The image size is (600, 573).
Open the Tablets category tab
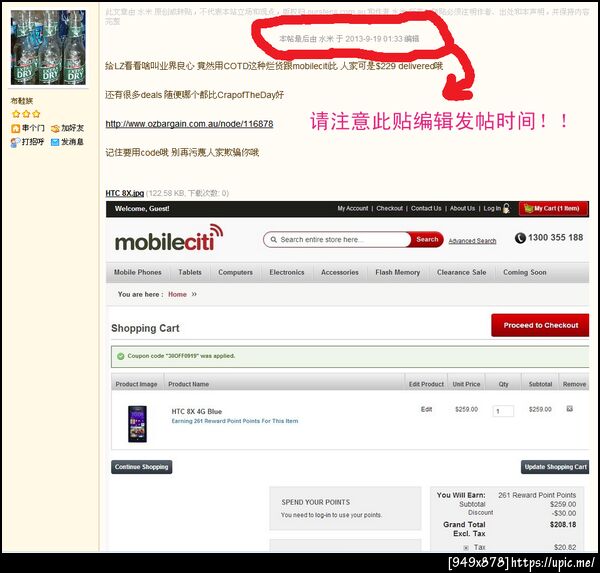(190, 273)
